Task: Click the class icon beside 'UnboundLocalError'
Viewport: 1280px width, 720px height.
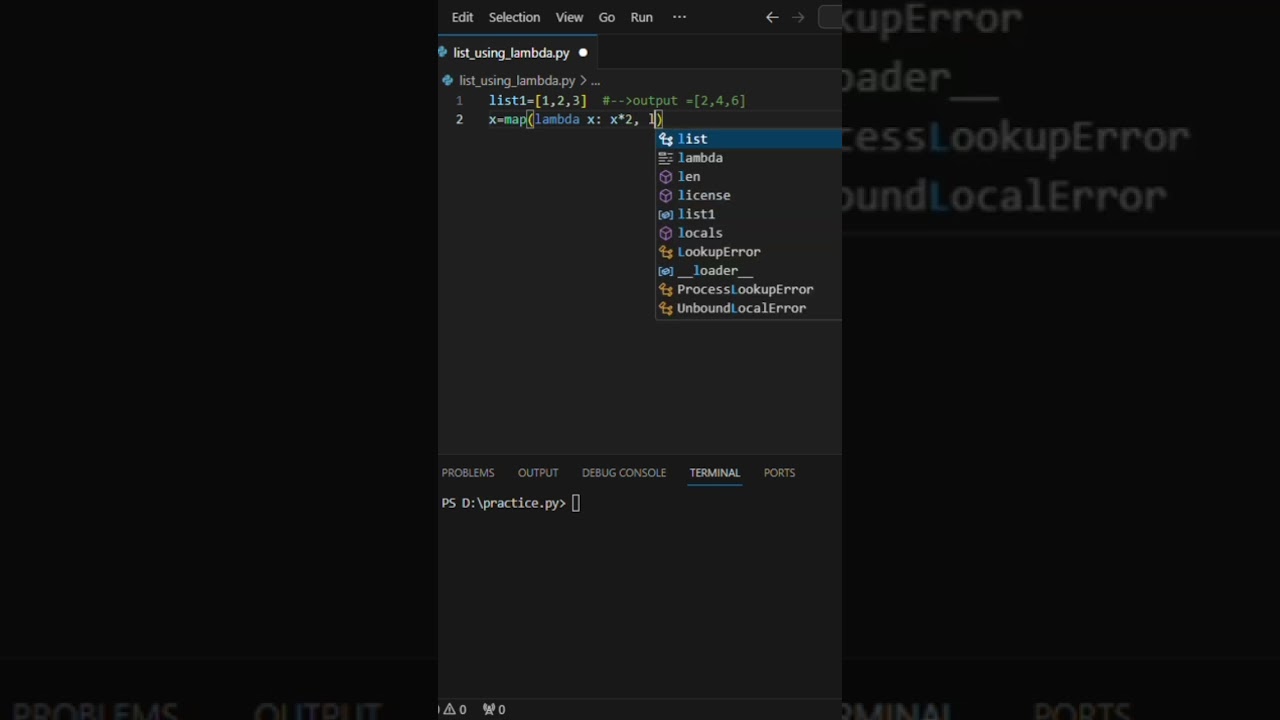Action: [x=666, y=308]
